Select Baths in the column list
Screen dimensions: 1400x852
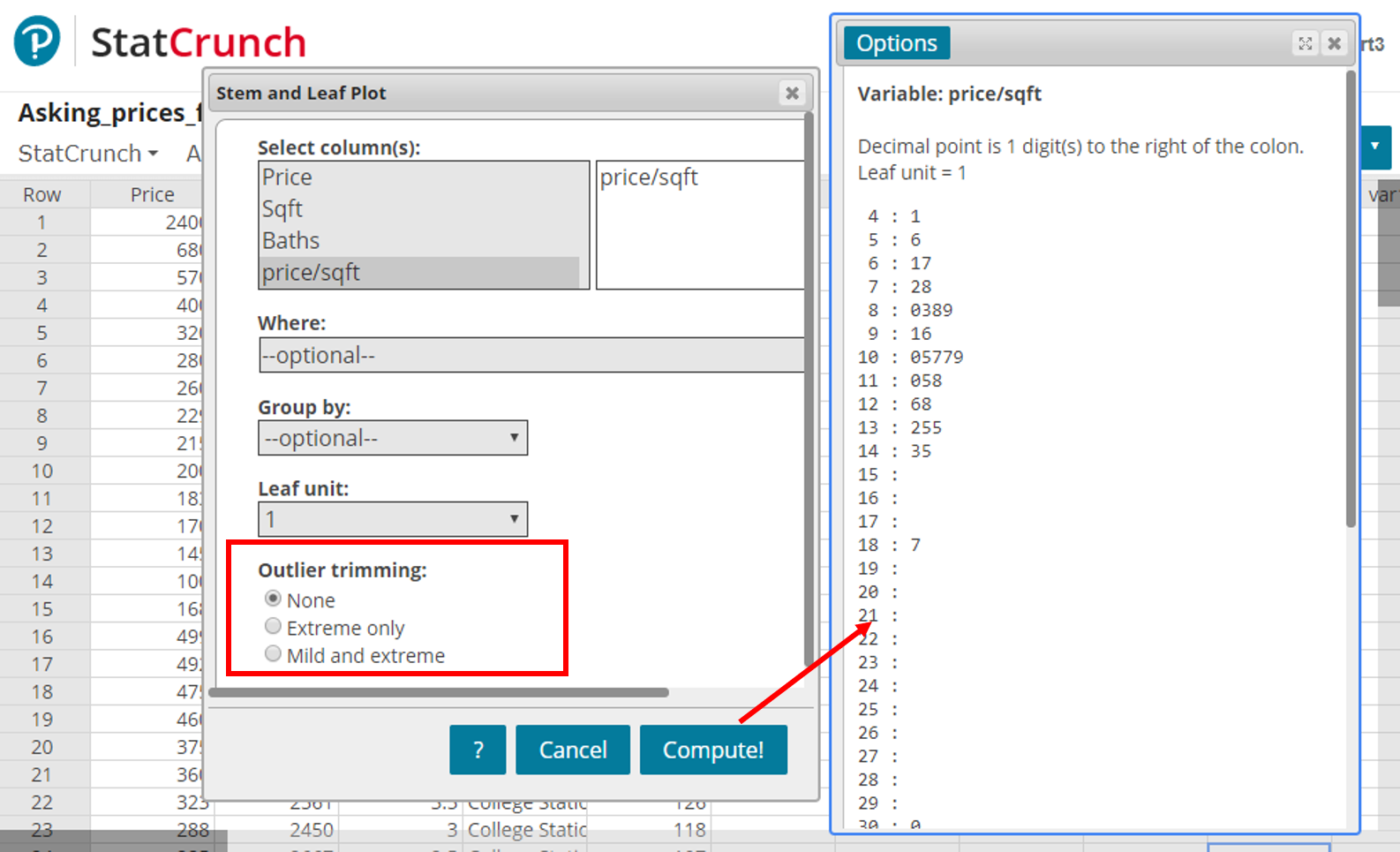click(291, 241)
